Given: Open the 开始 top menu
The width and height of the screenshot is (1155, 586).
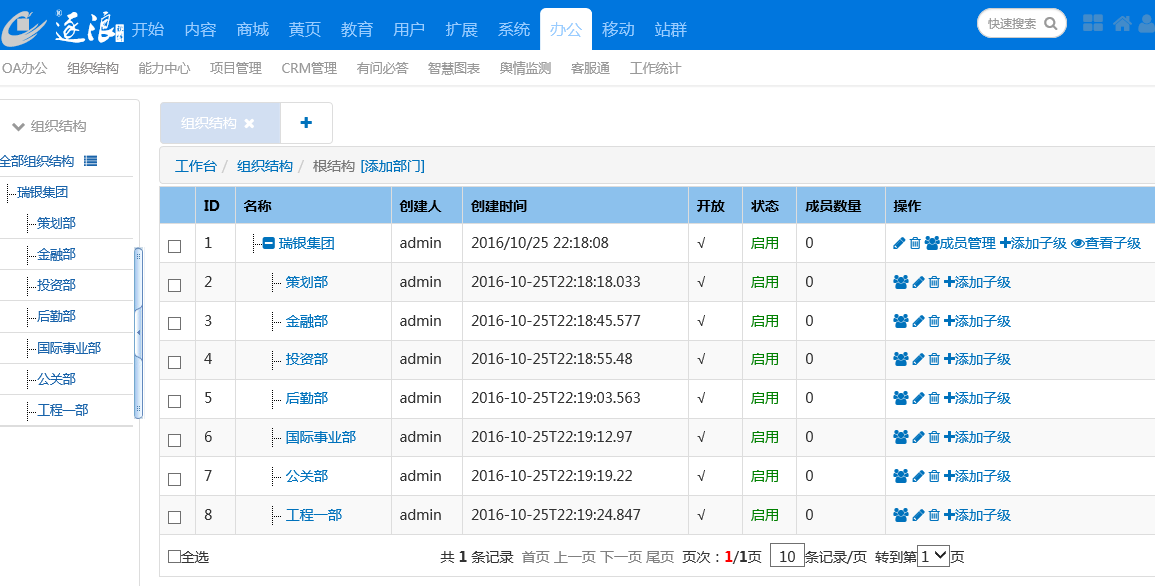Looking at the screenshot, I should [x=147, y=29].
